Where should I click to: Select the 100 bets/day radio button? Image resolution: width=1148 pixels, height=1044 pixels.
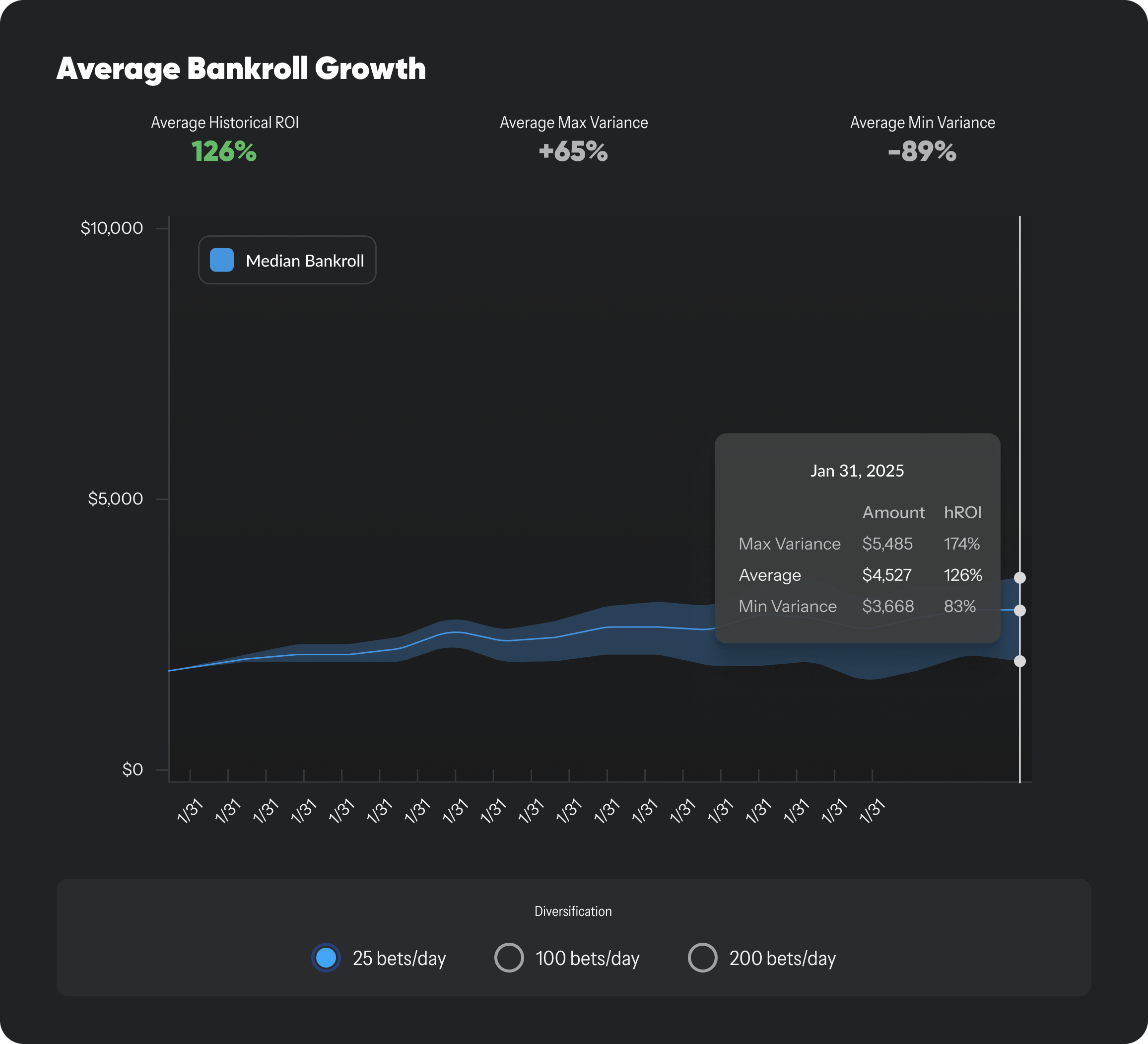pos(509,958)
